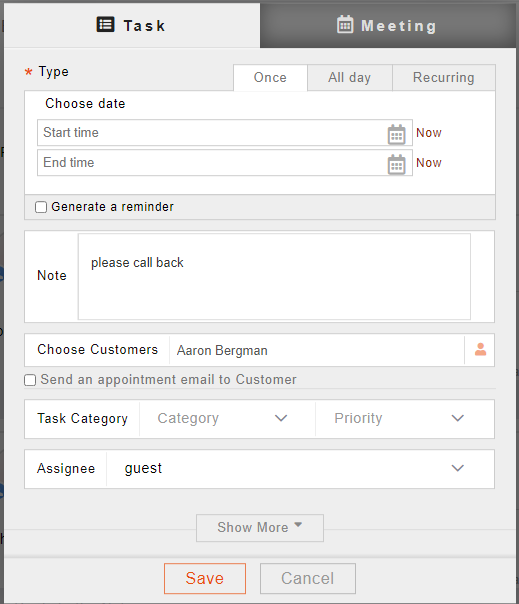This screenshot has width=519, height=604.
Task: Click Now link beside Start time
Action: (x=429, y=133)
